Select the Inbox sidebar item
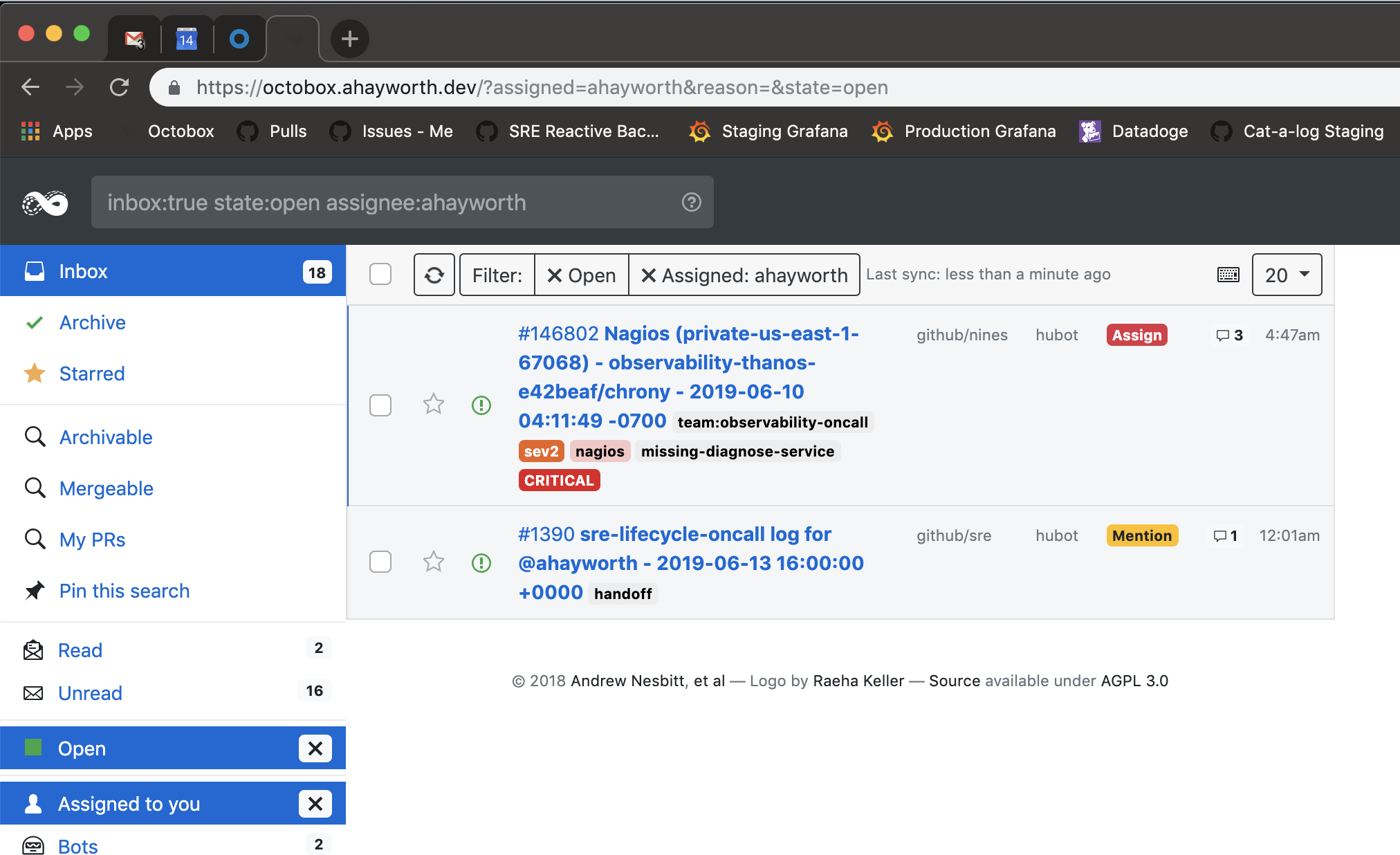The height and width of the screenshot is (855, 1400). [173, 270]
